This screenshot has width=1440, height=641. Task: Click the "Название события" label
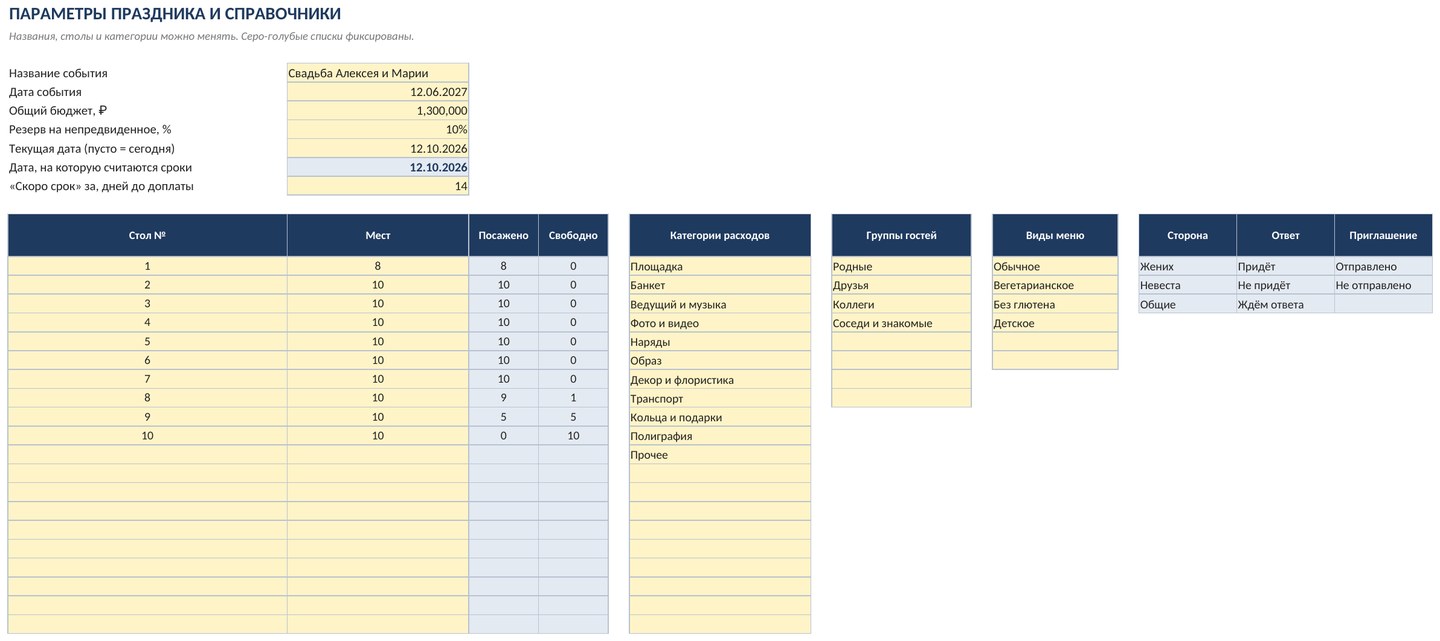coord(58,73)
